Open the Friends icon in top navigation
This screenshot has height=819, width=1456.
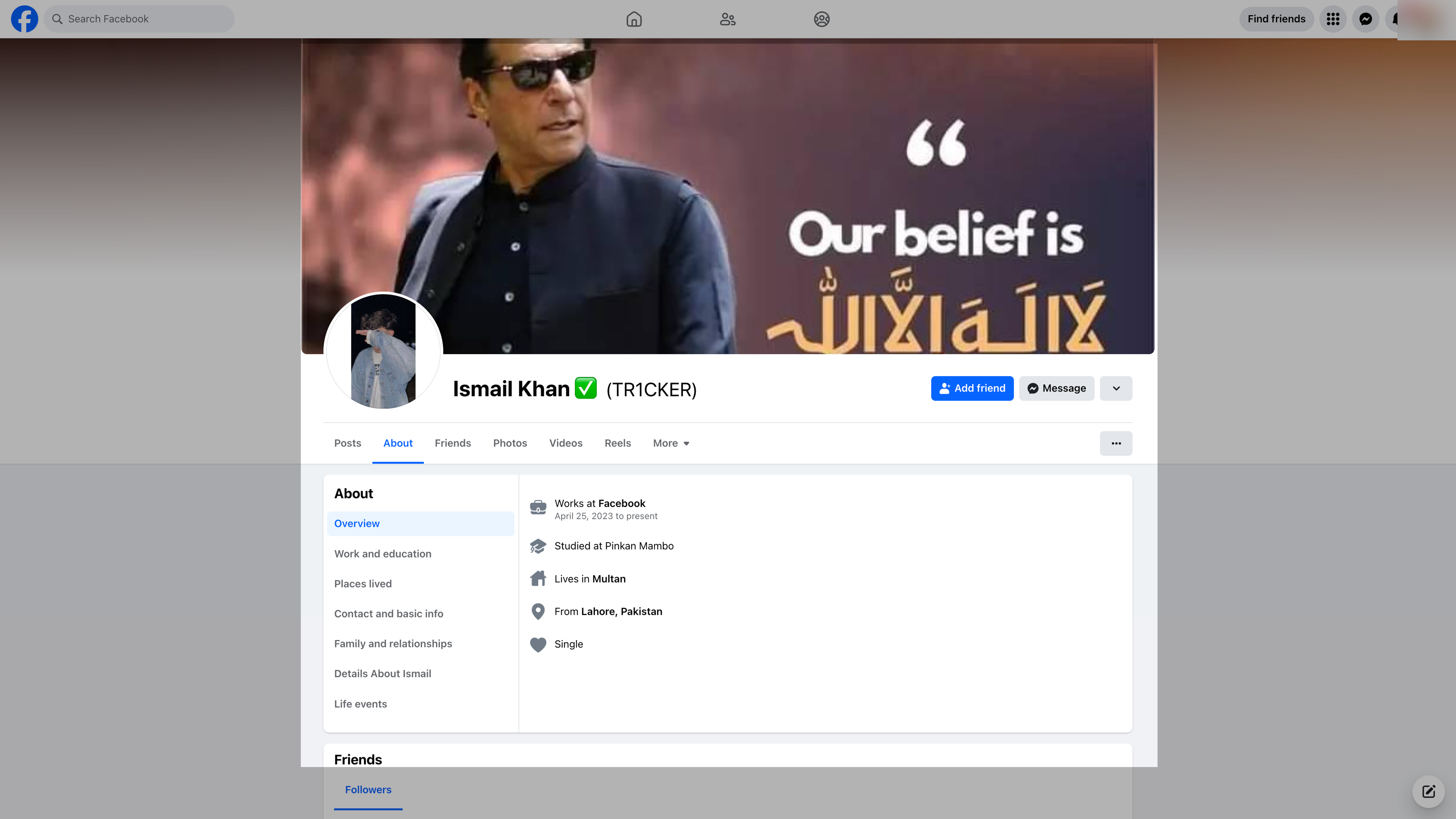727,19
